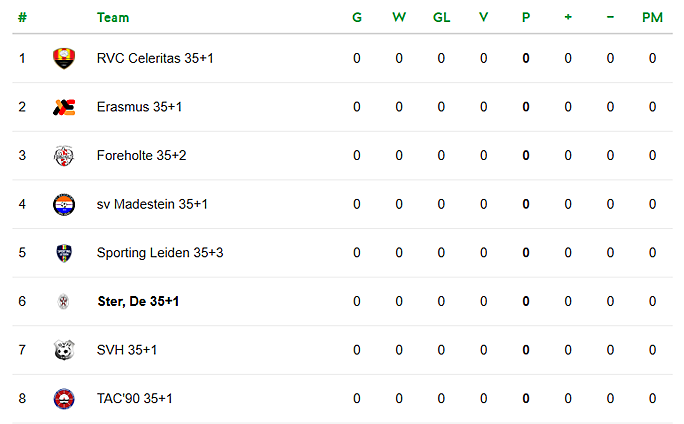
Task: Click the Sporting Leiden shield logo
Action: point(64,253)
